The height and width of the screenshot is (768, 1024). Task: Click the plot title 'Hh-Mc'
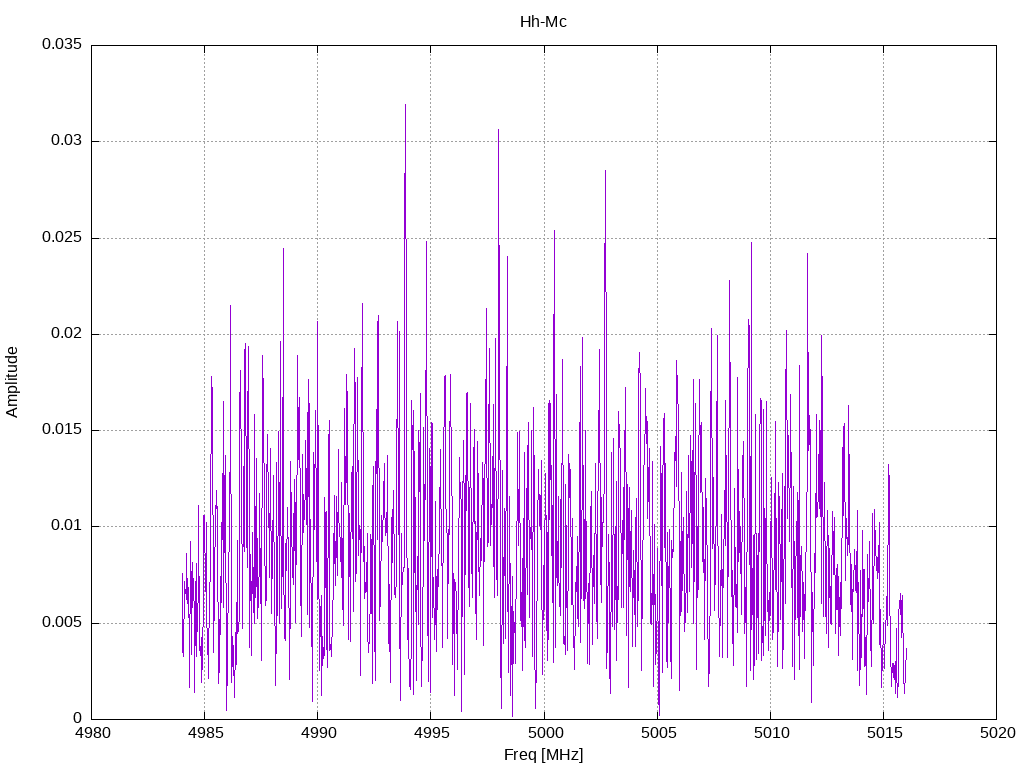pyautogui.click(x=543, y=22)
